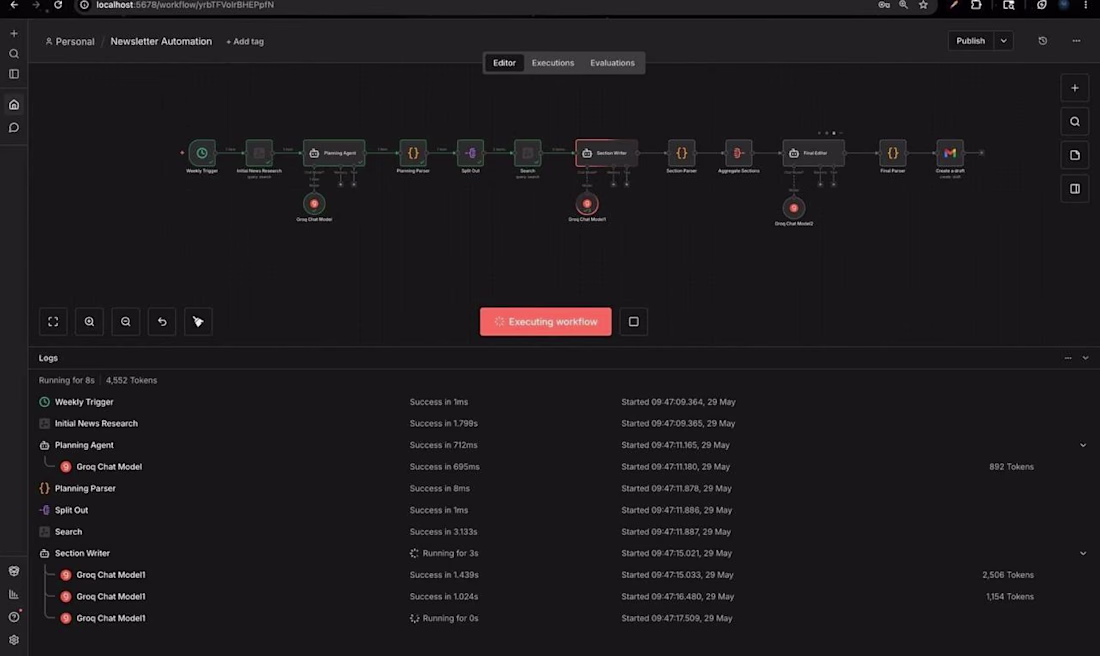Open the workflow more options menu

[1076, 41]
